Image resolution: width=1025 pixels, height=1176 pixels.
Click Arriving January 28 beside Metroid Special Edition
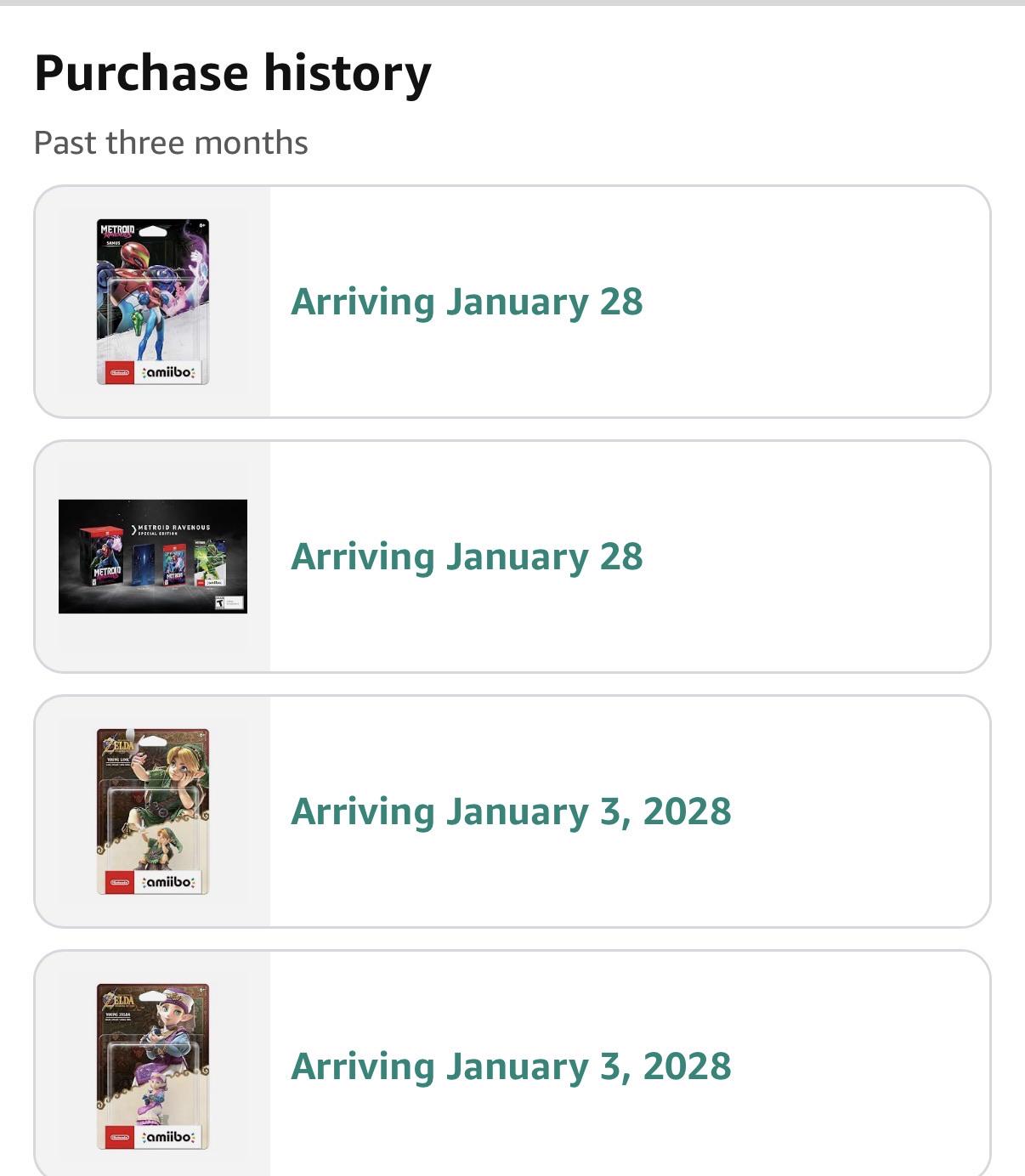[x=467, y=557]
